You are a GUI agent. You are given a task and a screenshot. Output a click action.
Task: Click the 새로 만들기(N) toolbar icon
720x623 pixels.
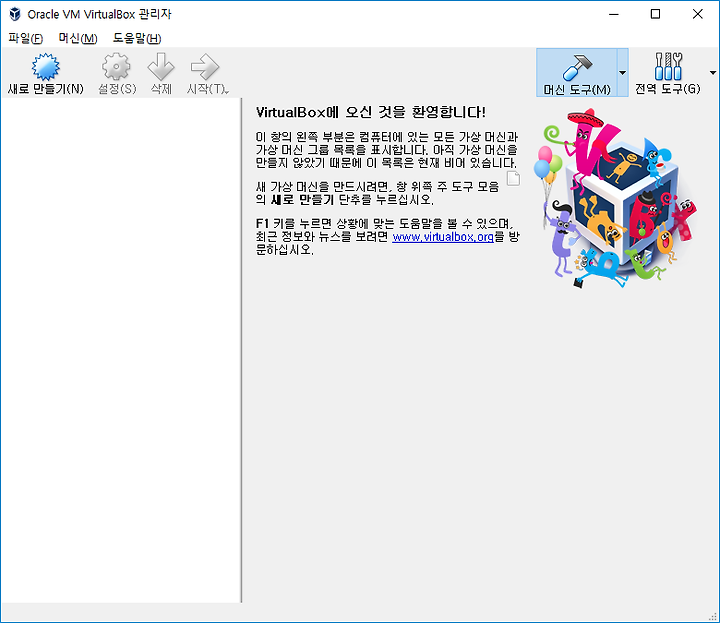point(45,67)
